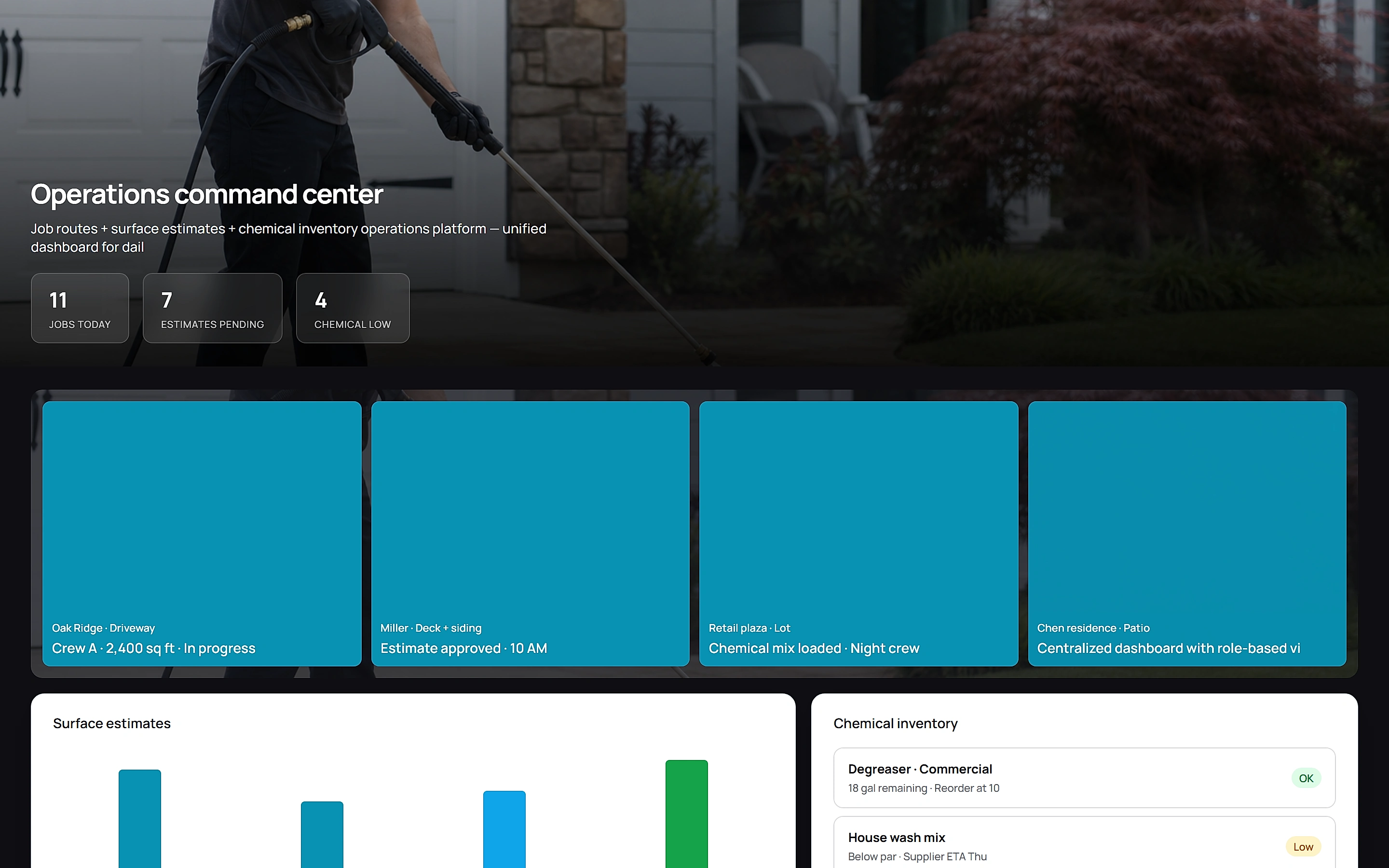Select the Miller Deck + siding job card

[531, 534]
